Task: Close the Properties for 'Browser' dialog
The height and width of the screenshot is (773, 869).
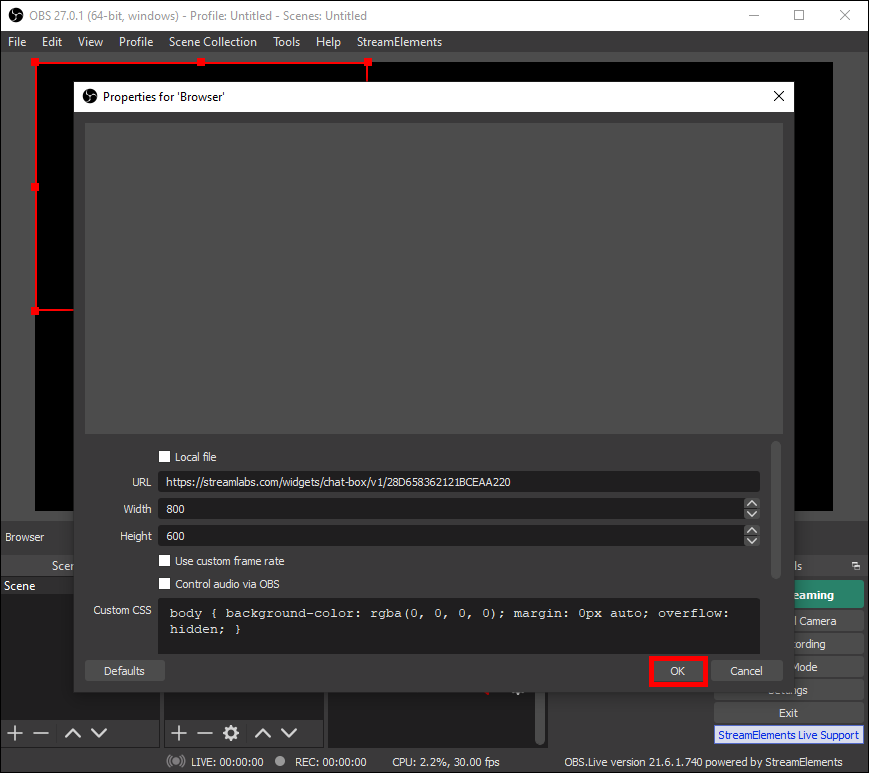Action: point(779,96)
